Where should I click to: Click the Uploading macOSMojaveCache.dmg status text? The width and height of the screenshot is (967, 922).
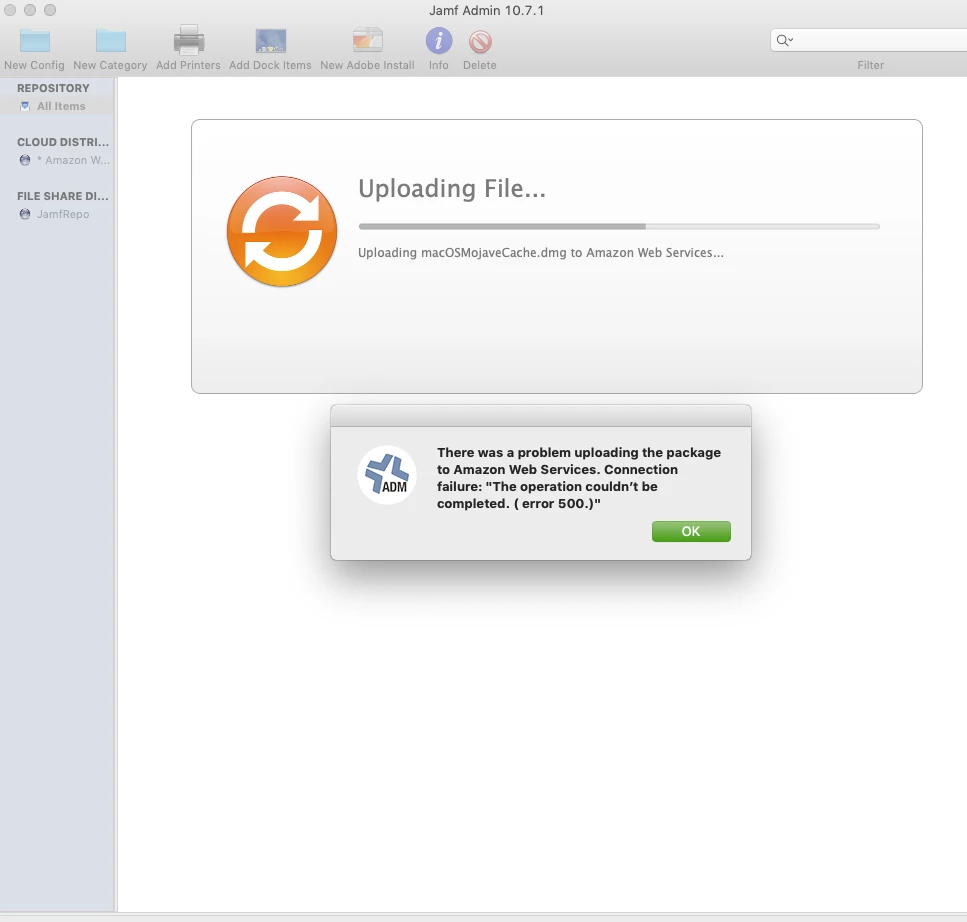[541, 253]
